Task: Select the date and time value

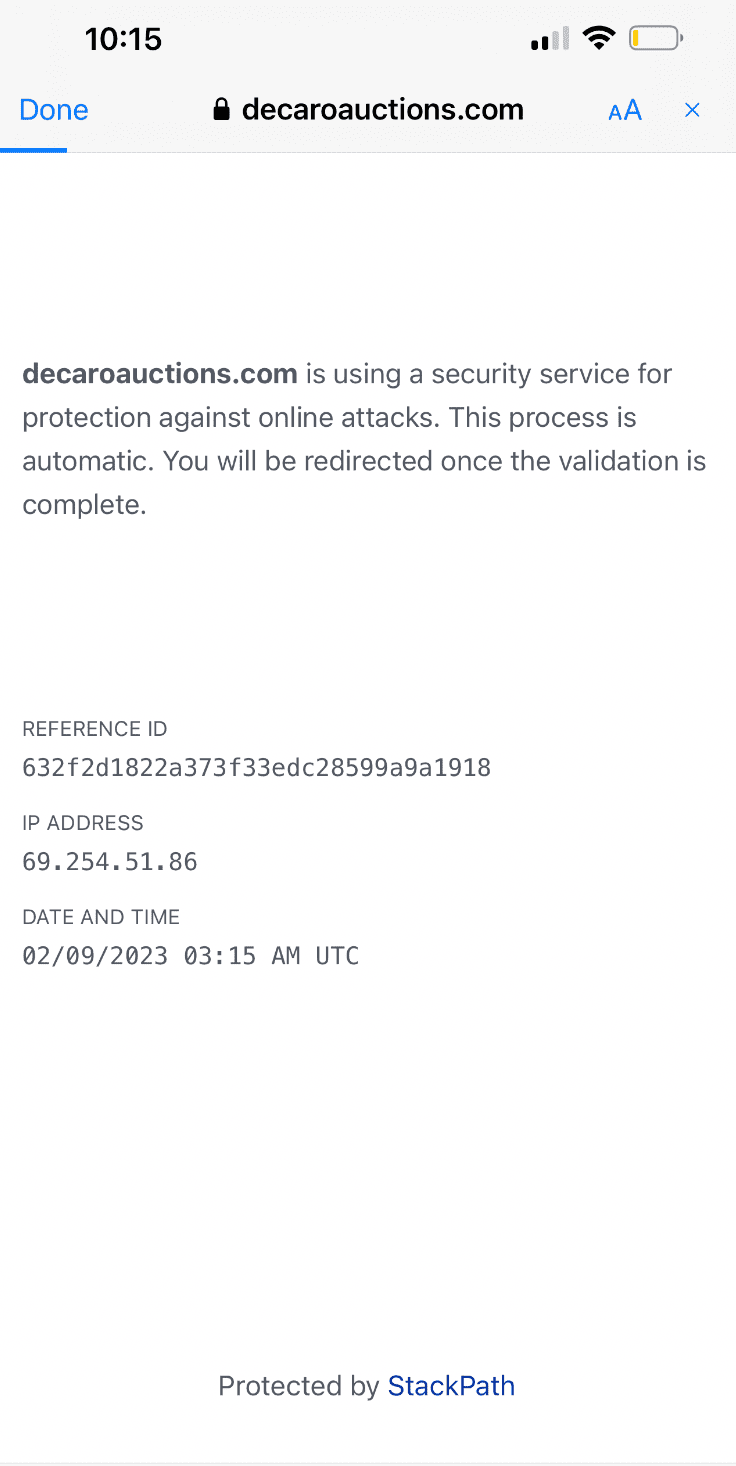Action: (191, 956)
